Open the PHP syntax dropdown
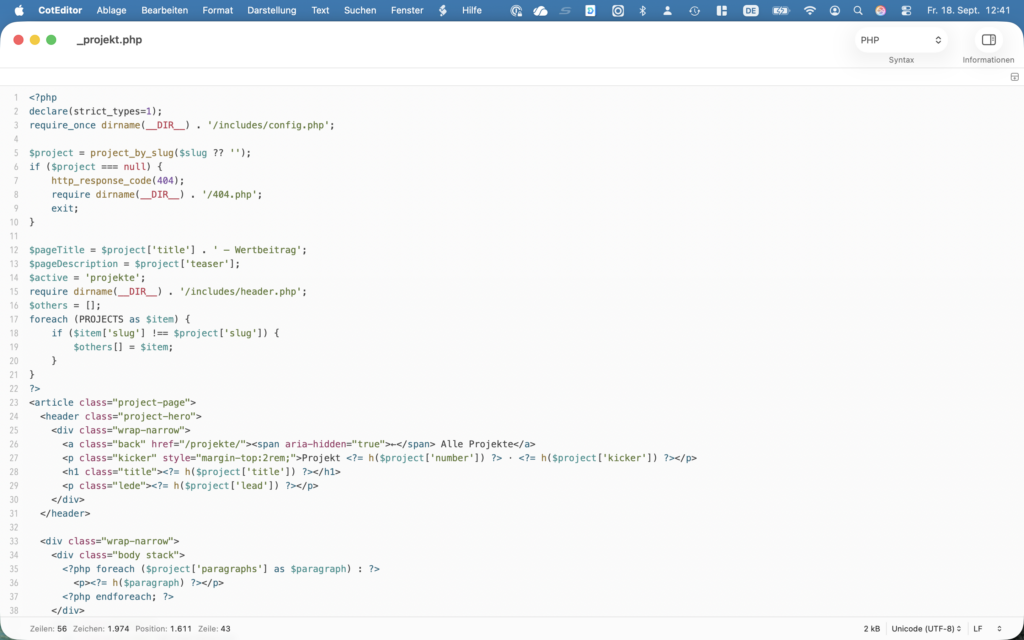This screenshot has height=640, width=1024. click(901, 40)
